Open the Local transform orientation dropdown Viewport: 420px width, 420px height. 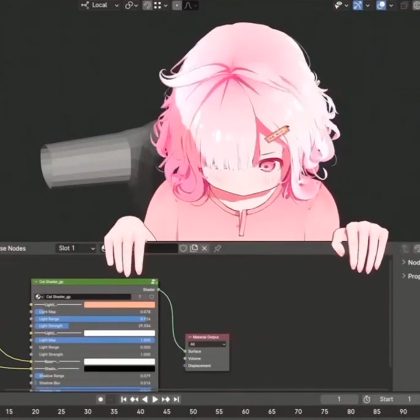pos(99,5)
